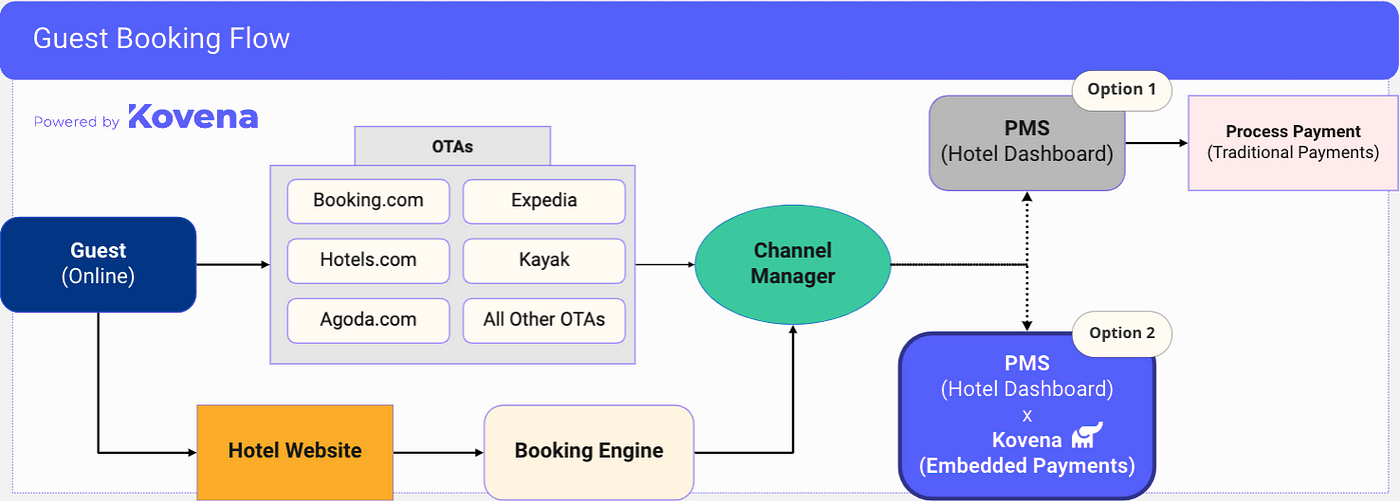
Task: Select the blue PMS x Kovena box
Action: (1027, 415)
